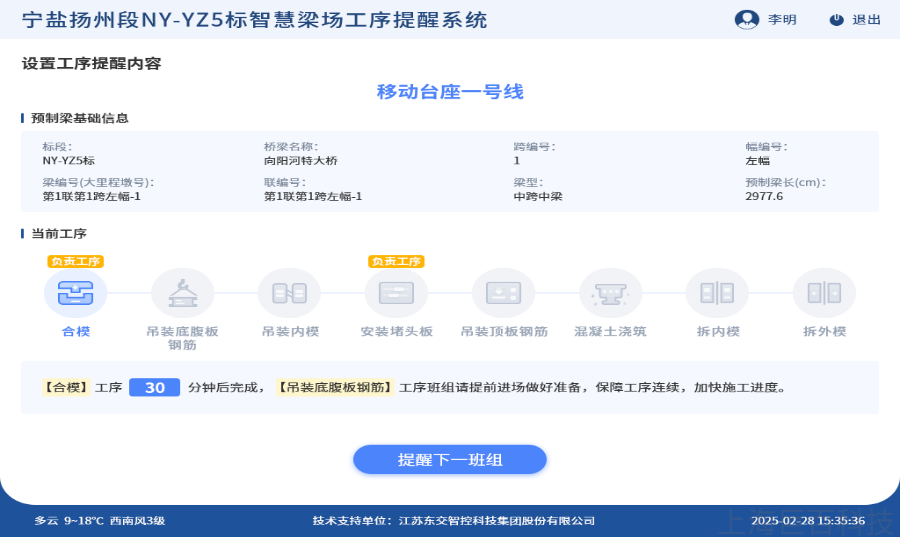Click the 30 minutes input field
This screenshot has width=900, height=538.
(154, 388)
